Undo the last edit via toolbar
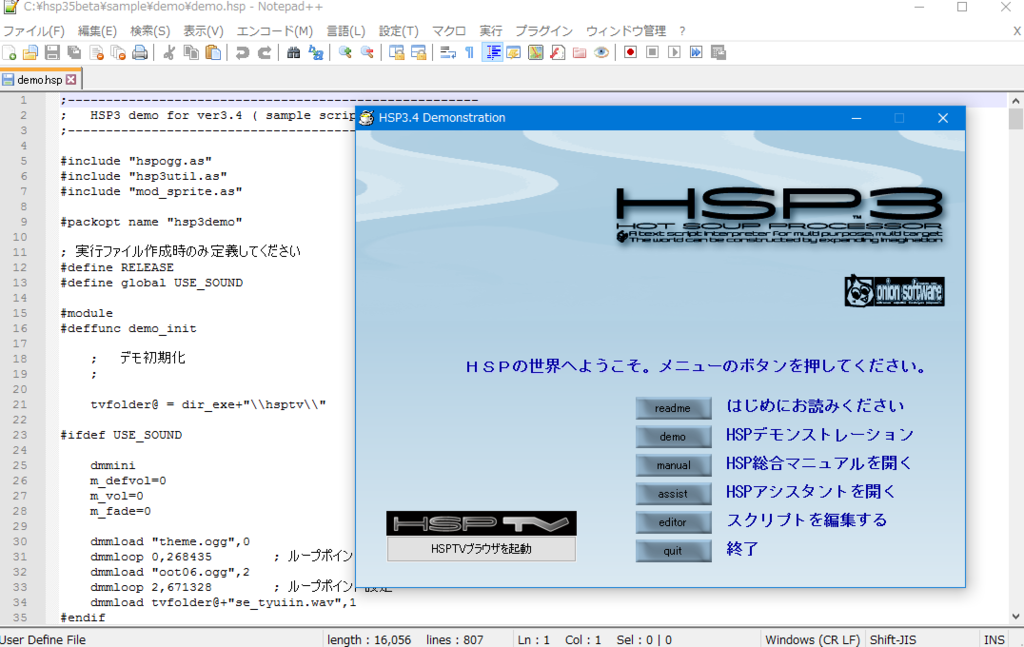The image size is (1024, 647). click(242, 53)
